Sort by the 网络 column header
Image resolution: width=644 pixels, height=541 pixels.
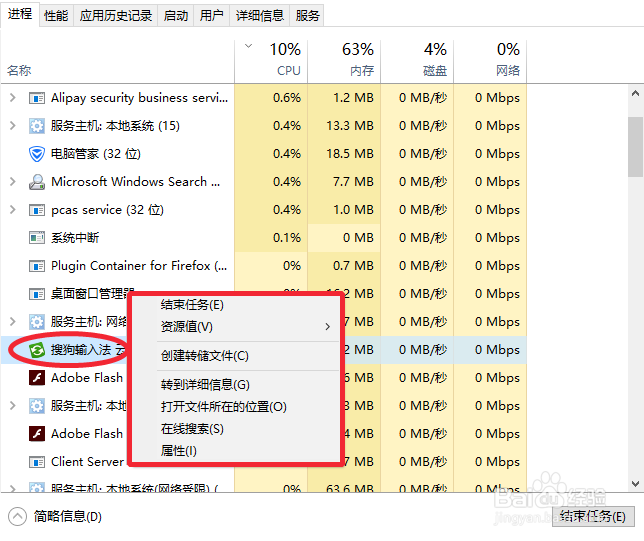(x=490, y=62)
